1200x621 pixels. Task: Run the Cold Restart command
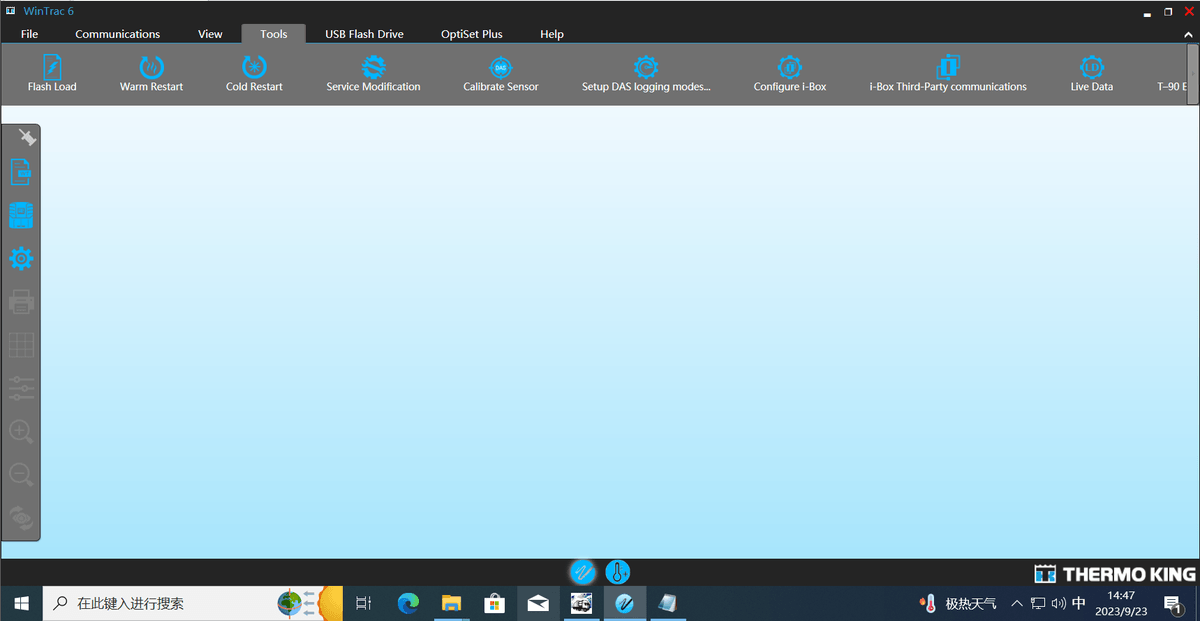coord(254,74)
